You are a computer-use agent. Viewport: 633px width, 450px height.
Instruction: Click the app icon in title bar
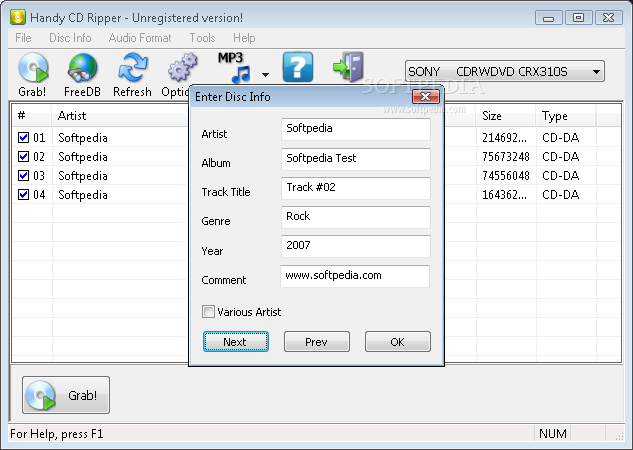[x=18, y=17]
